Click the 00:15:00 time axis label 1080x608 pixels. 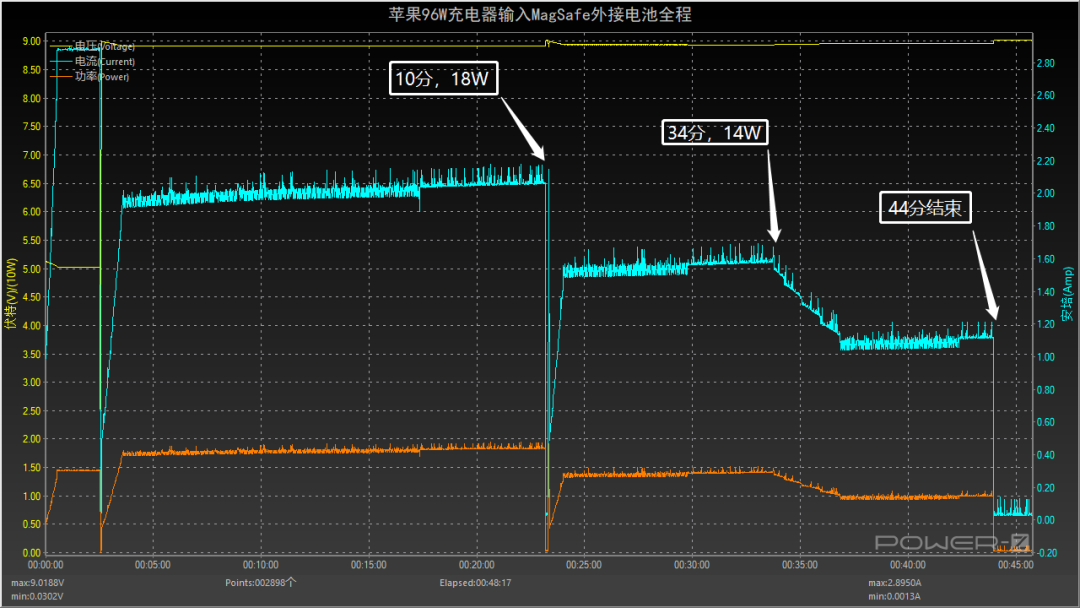point(368,565)
